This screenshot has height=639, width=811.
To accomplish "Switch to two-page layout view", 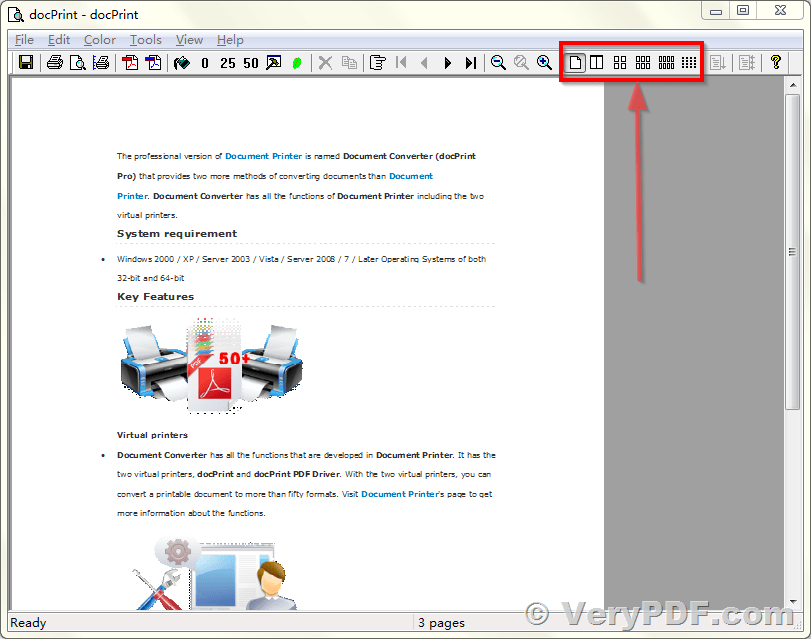I will 597,62.
